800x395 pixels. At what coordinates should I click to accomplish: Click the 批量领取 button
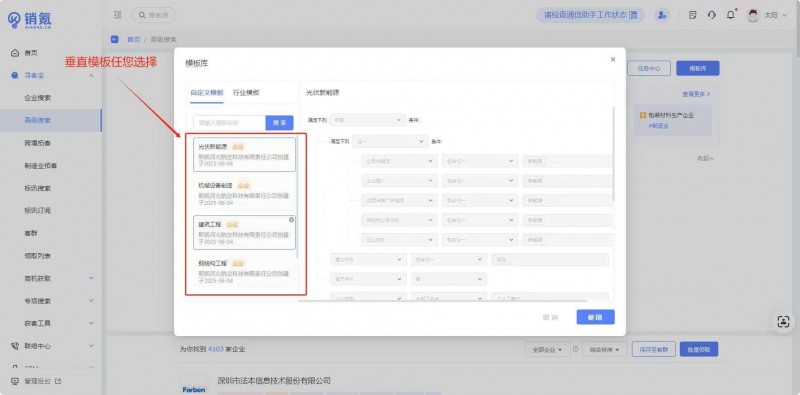click(698, 350)
